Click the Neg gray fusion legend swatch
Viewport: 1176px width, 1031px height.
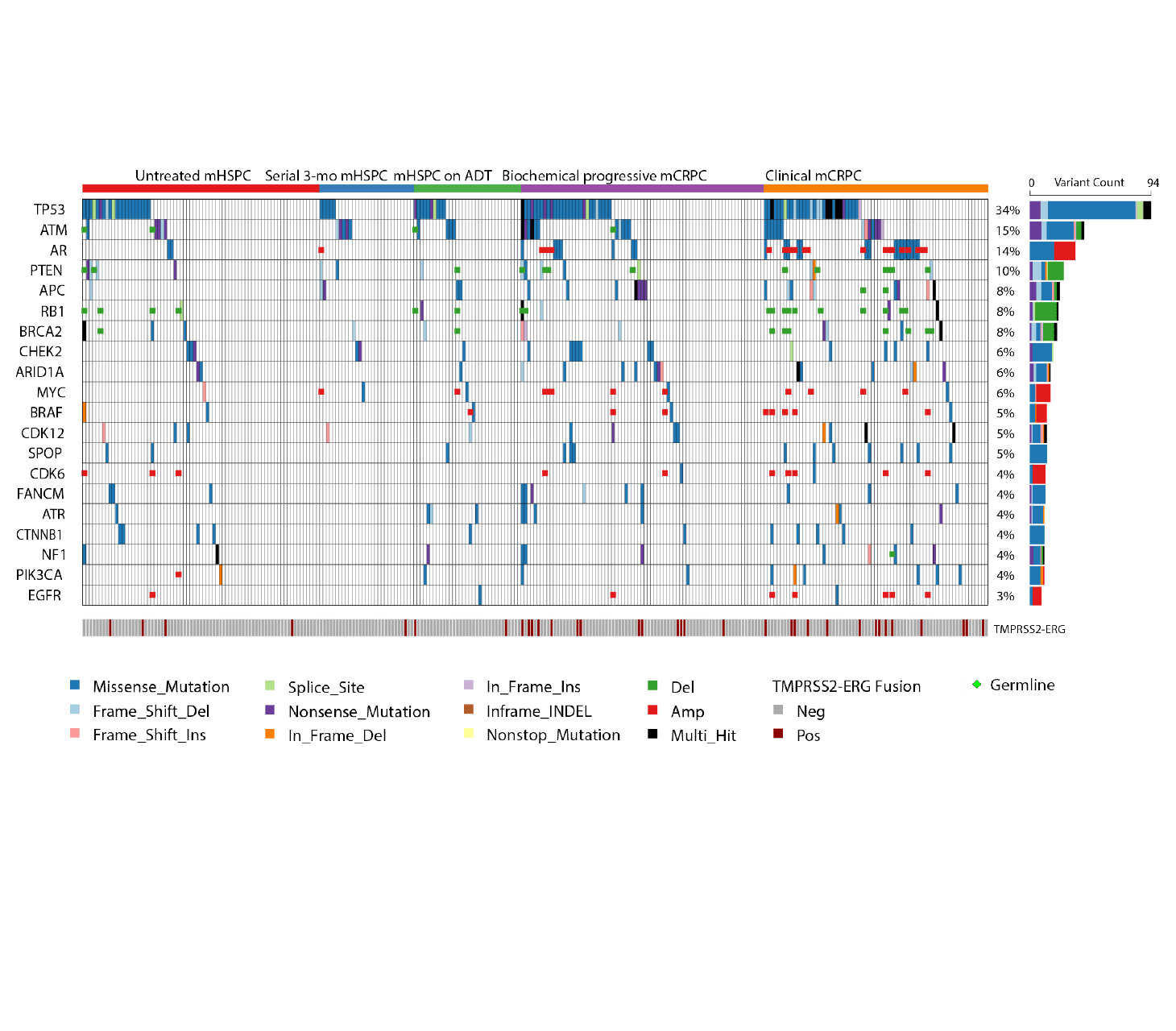778,710
